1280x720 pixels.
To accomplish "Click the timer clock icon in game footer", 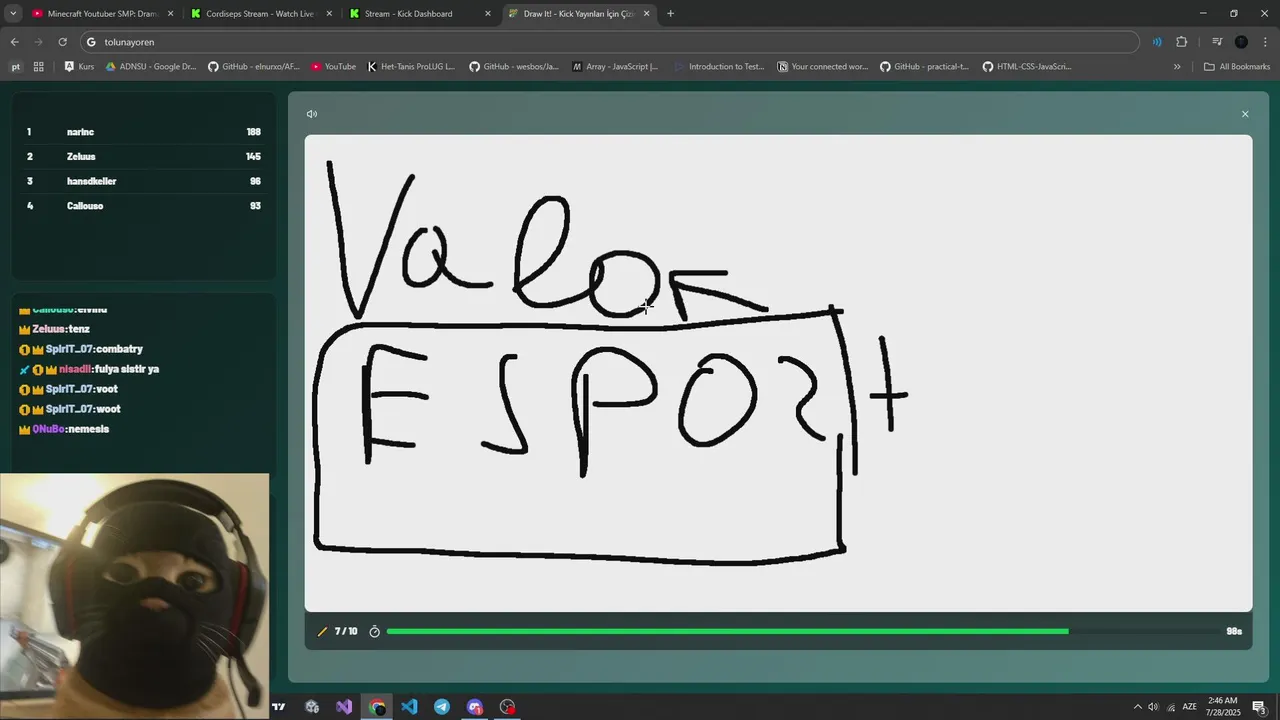I will pyautogui.click(x=375, y=632).
